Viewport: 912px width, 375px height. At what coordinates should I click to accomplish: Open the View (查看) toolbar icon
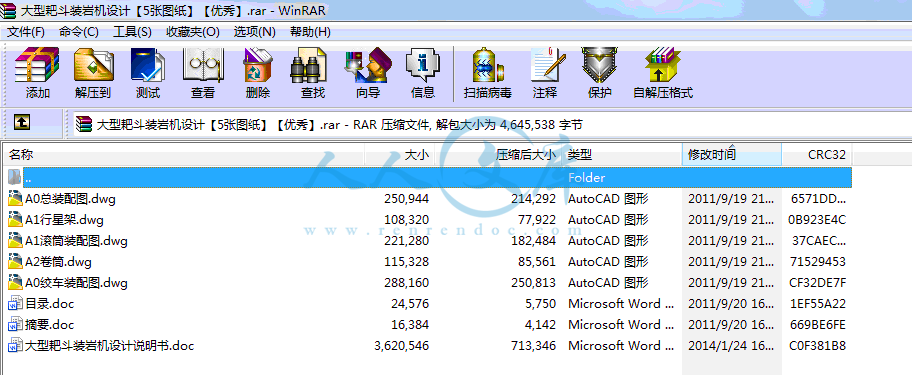[x=202, y=73]
